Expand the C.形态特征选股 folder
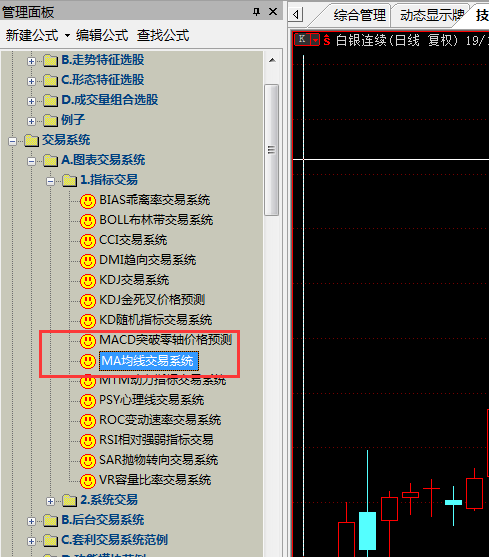Viewport: 489px width, 557px height. click(x=31, y=81)
